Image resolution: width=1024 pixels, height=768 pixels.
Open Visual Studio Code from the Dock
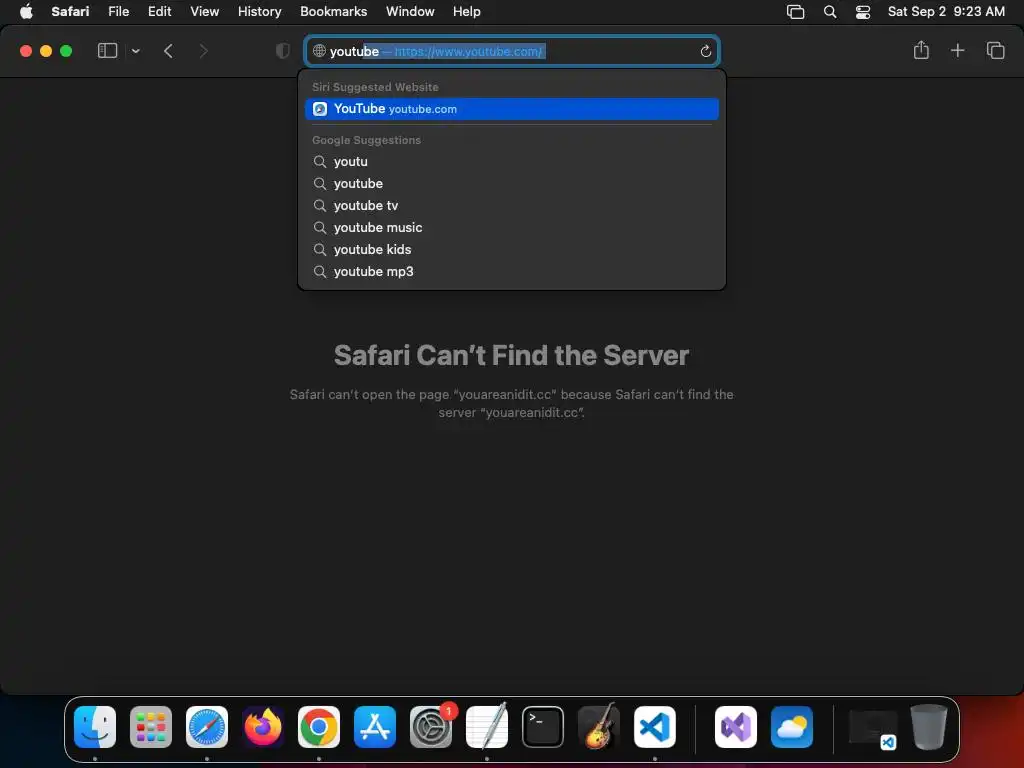click(655, 727)
